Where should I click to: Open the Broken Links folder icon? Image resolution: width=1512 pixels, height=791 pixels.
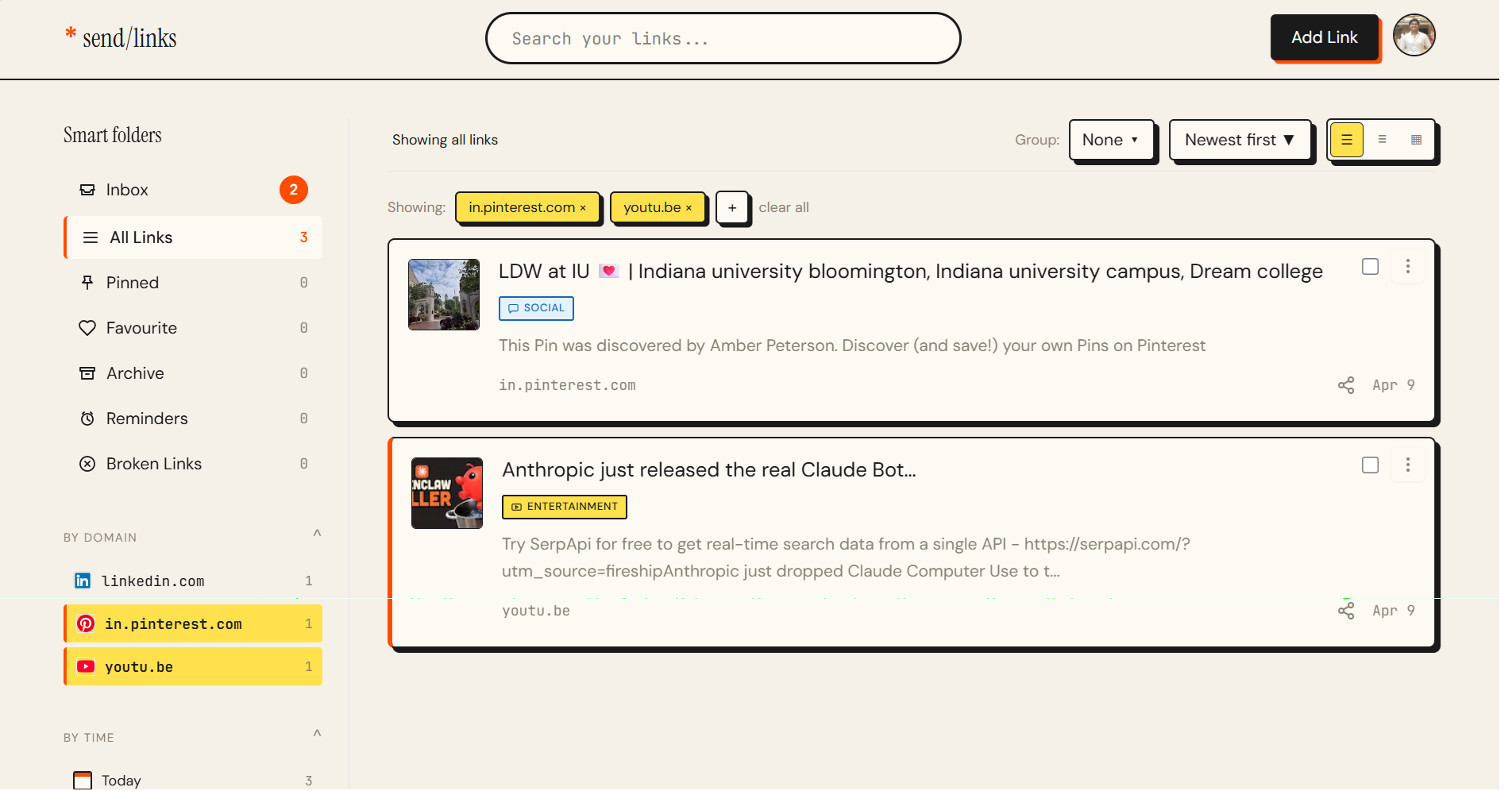coord(87,463)
